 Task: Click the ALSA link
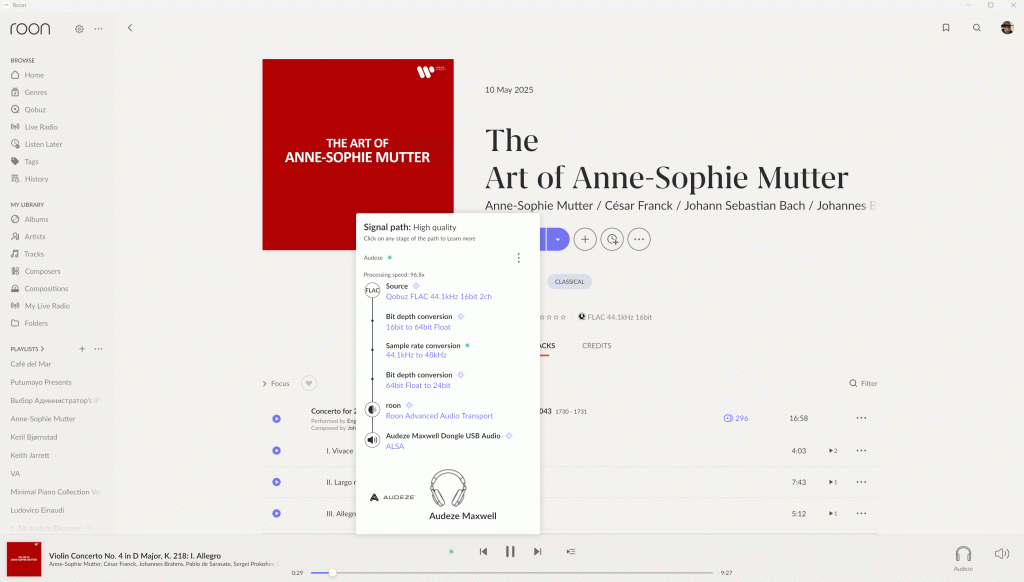[x=395, y=447]
